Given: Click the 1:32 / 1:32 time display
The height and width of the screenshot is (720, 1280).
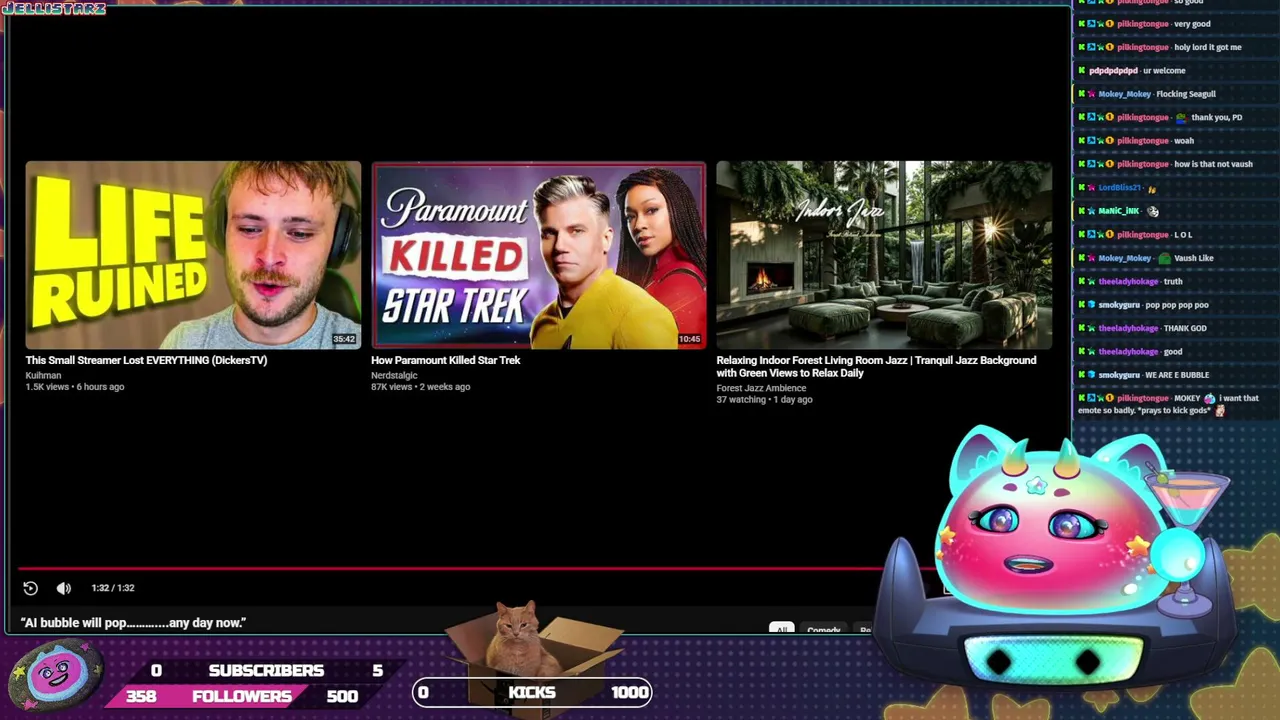Looking at the screenshot, I should (x=113, y=588).
